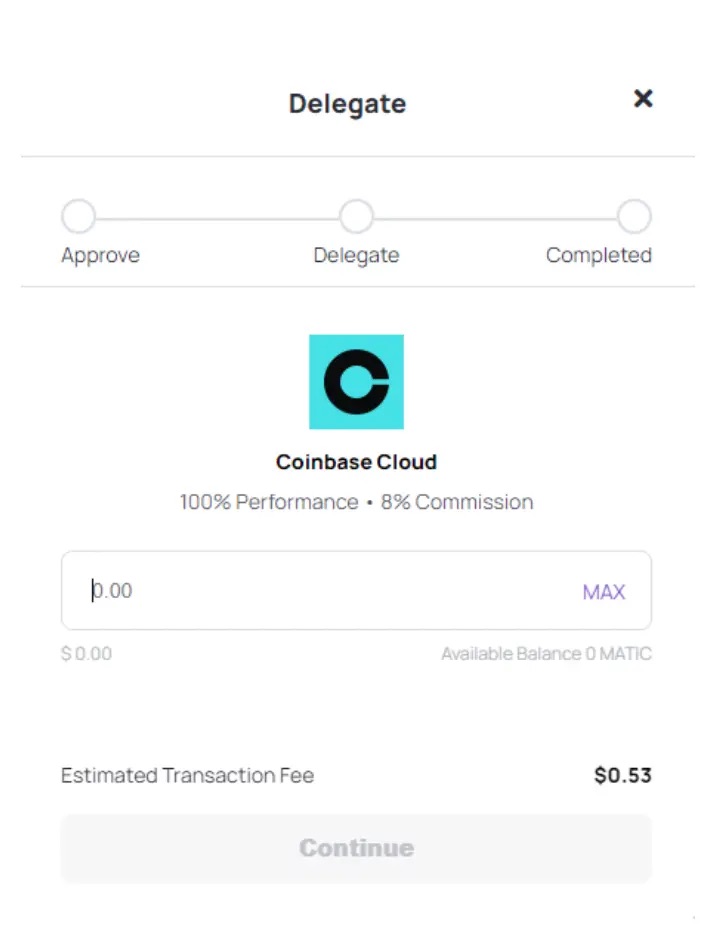Click the Delegate step circle
This screenshot has height=952, width=714.
pos(356,216)
